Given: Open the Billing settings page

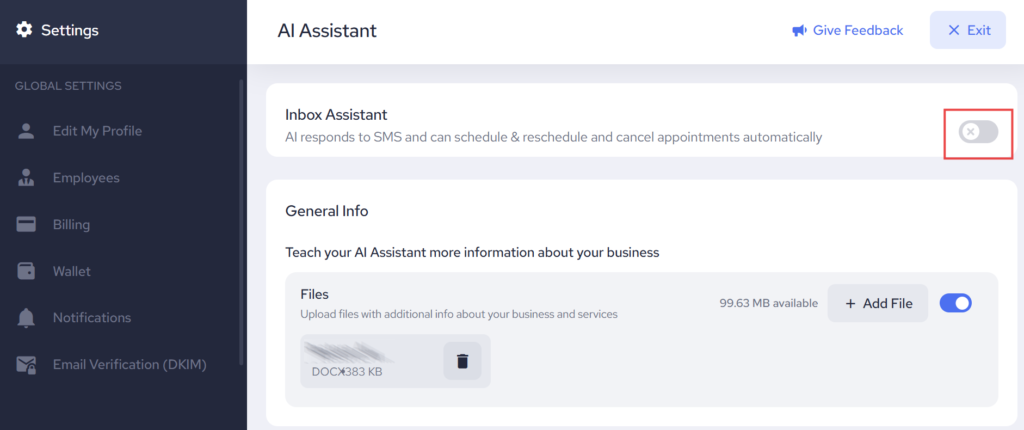Looking at the screenshot, I should (x=71, y=225).
